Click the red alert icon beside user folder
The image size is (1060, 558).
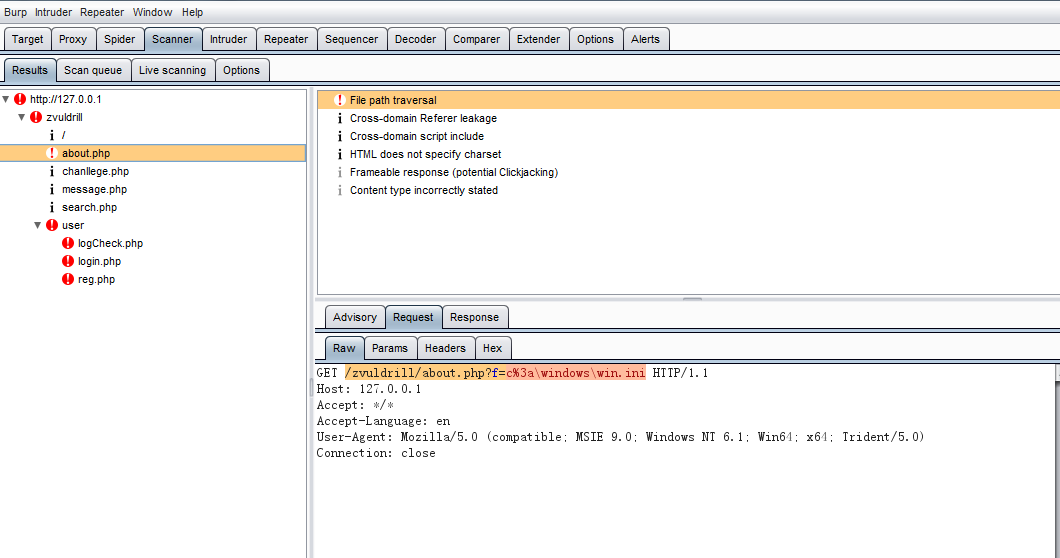pos(52,225)
